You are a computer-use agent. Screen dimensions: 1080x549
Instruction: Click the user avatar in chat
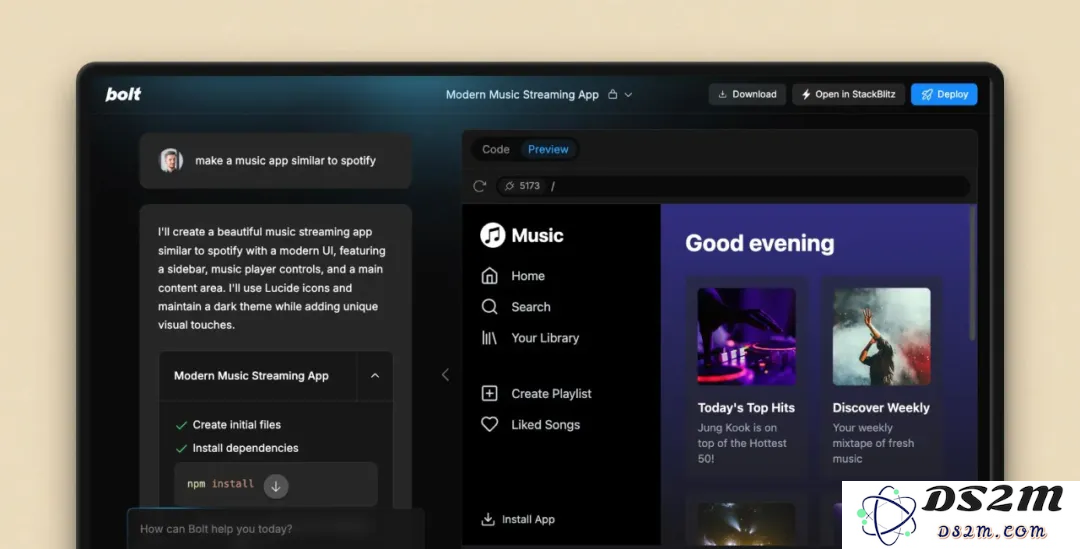[171, 160]
